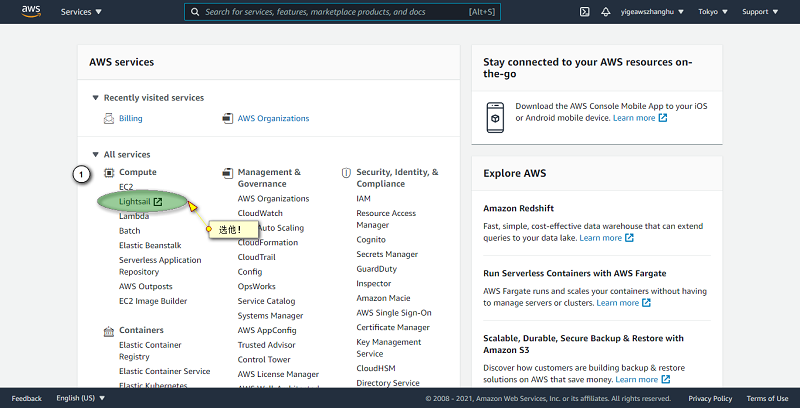Click the AWS Organizations icon in recently visited

[x=228, y=118]
